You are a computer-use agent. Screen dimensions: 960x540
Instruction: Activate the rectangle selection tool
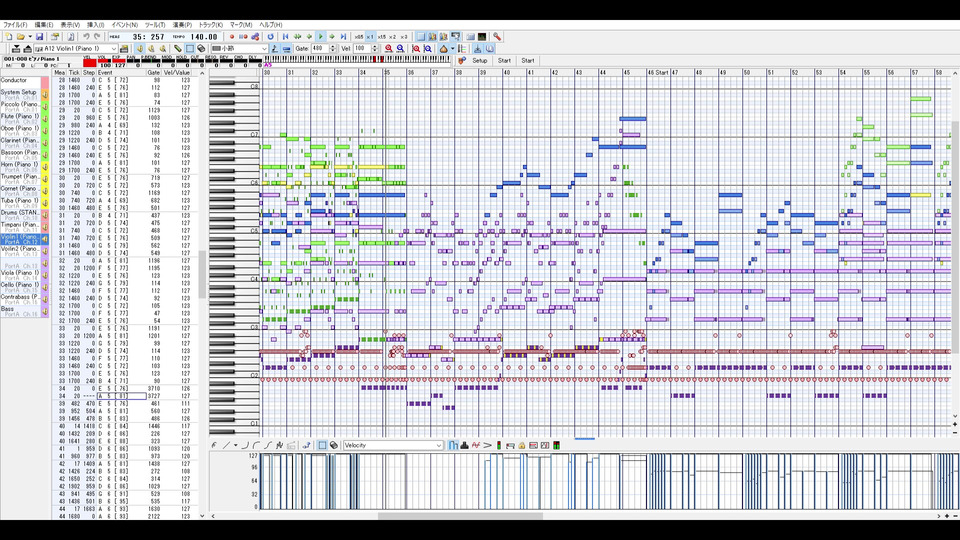[x=190, y=48]
